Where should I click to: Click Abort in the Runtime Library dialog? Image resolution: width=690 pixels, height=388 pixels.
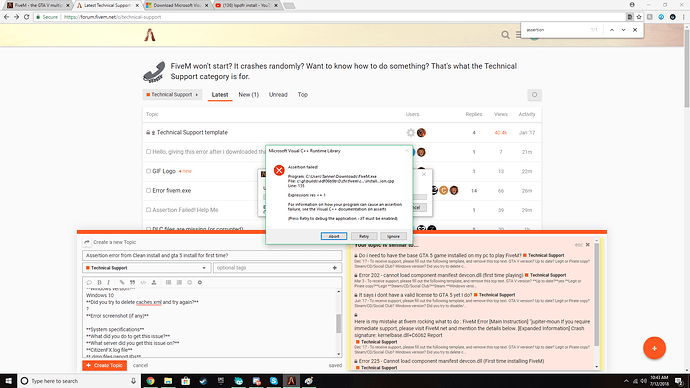334,236
